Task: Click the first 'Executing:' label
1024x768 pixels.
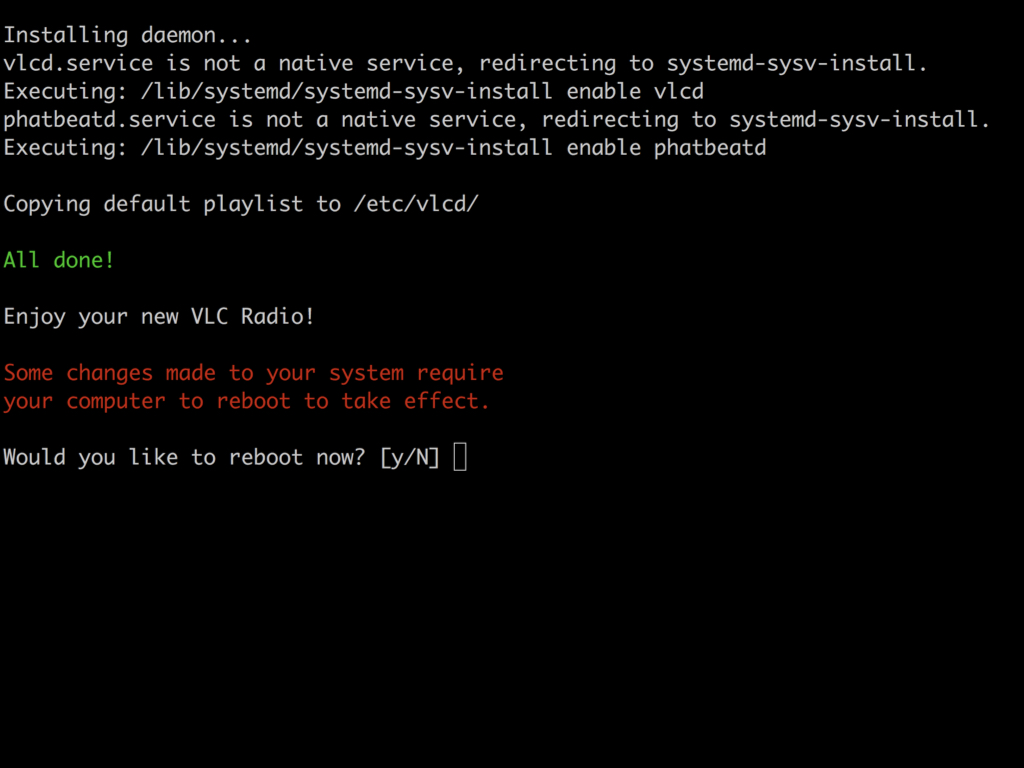Action: coord(65,91)
